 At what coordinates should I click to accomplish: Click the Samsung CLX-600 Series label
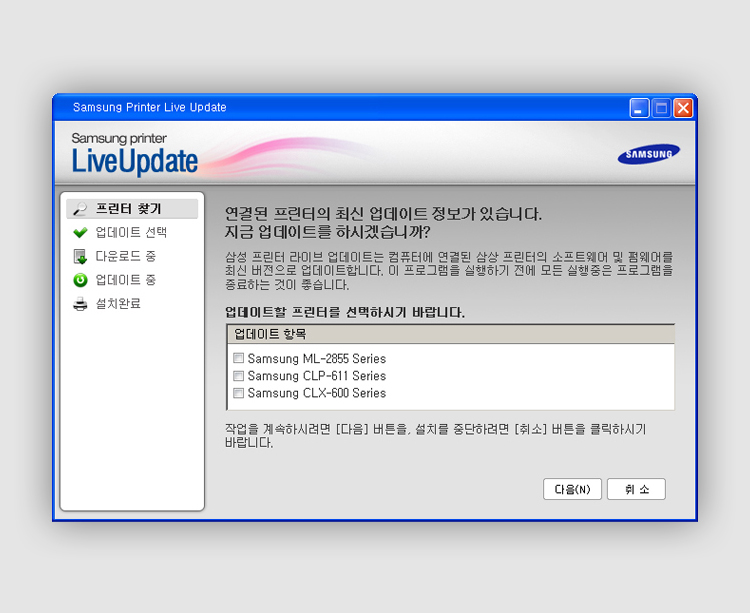[x=317, y=393]
